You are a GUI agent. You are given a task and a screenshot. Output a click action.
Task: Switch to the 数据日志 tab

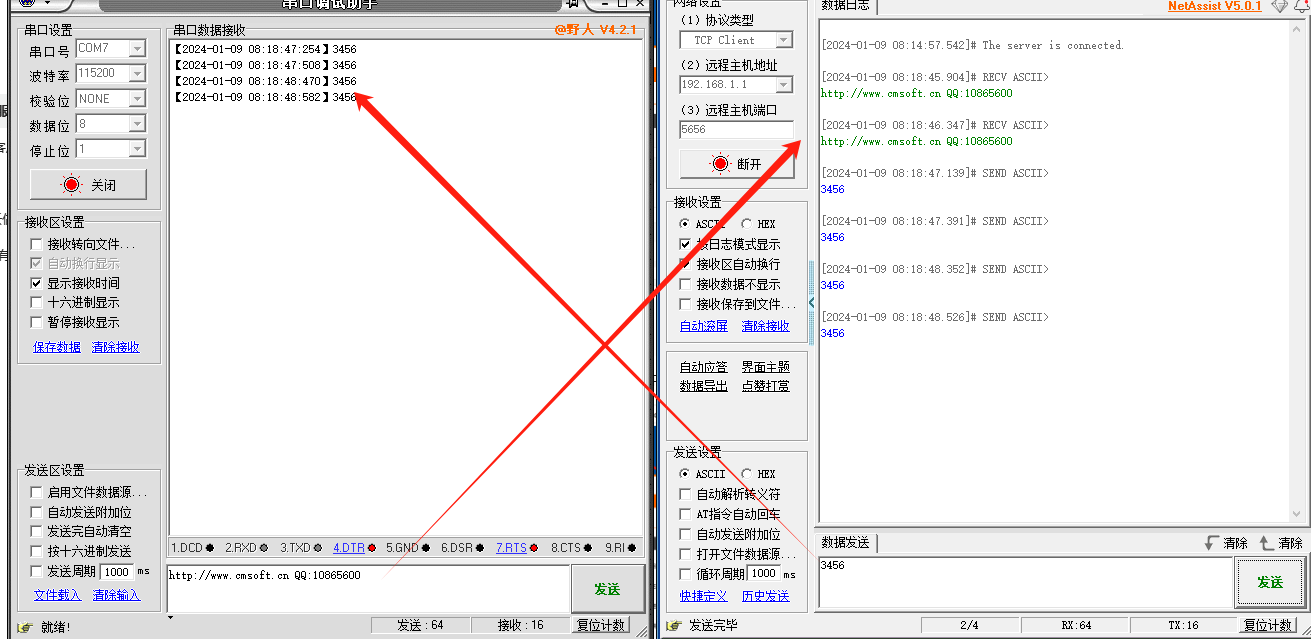[844, 6]
